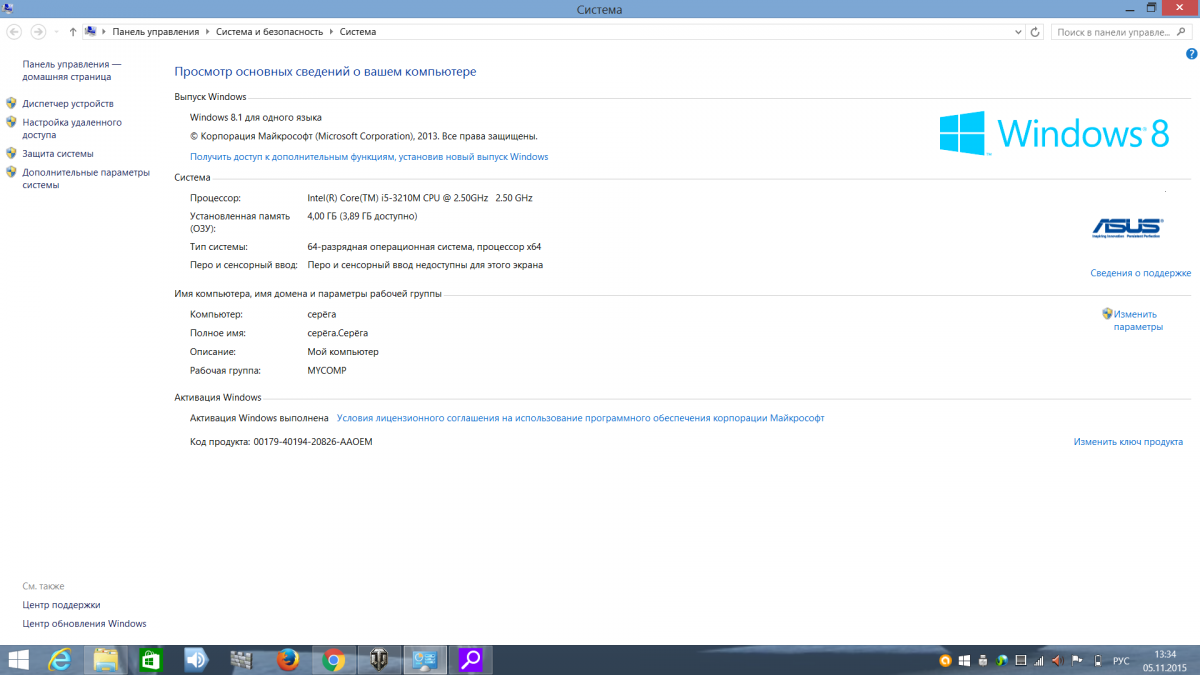This screenshot has height=675, width=1200.
Task: Click the Панель управления breadcrumb
Action: pyautogui.click(x=156, y=32)
